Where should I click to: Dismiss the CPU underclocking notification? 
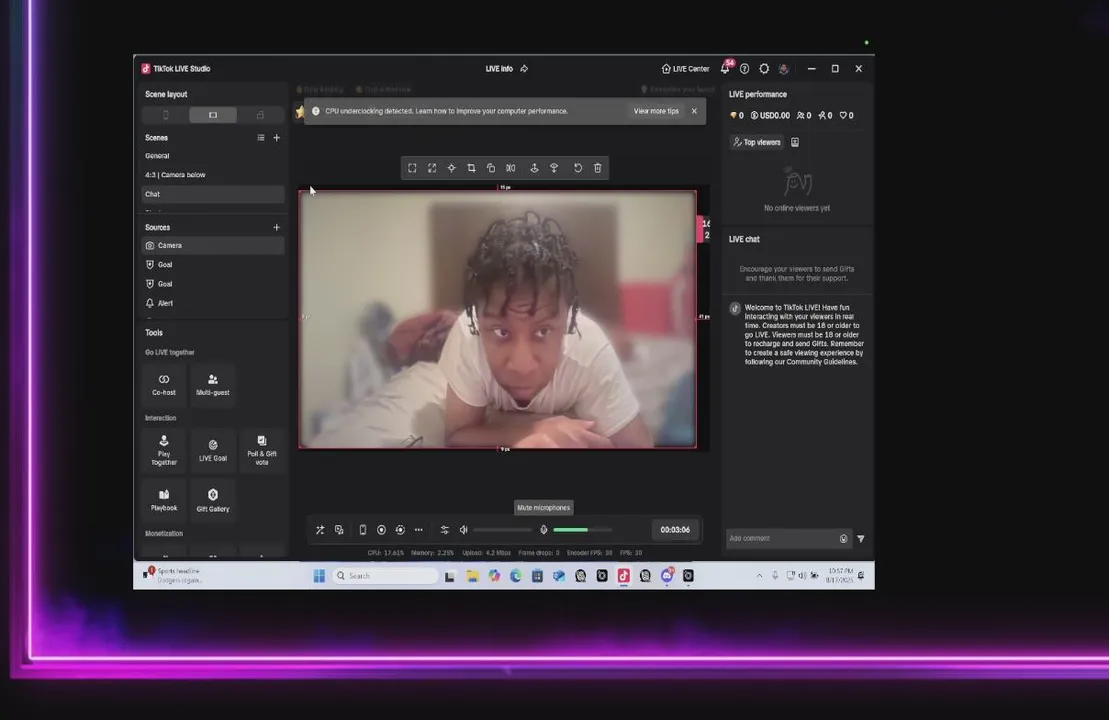(x=695, y=111)
